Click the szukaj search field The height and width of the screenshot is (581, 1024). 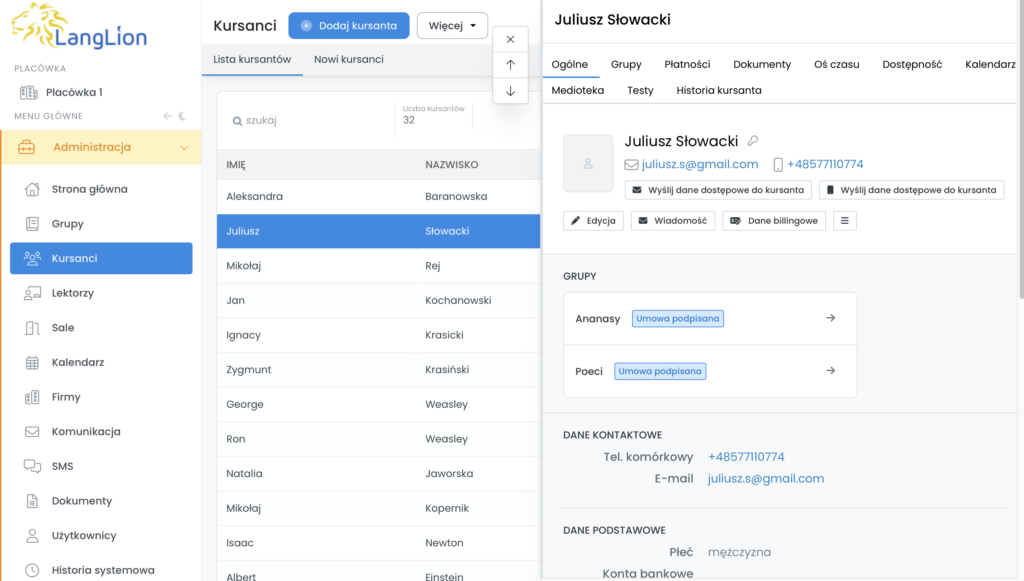(x=307, y=121)
